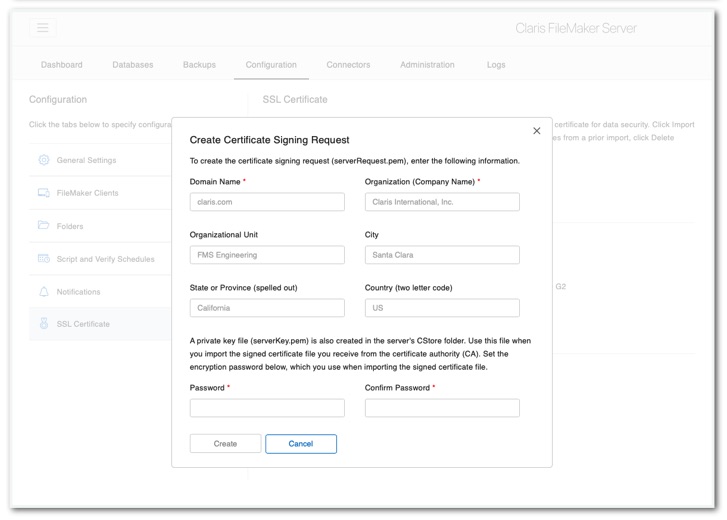This screenshot has height=520, width=727.
Task: Click the Script and Verify Schedules icon
Action: [x=44, y=259]
